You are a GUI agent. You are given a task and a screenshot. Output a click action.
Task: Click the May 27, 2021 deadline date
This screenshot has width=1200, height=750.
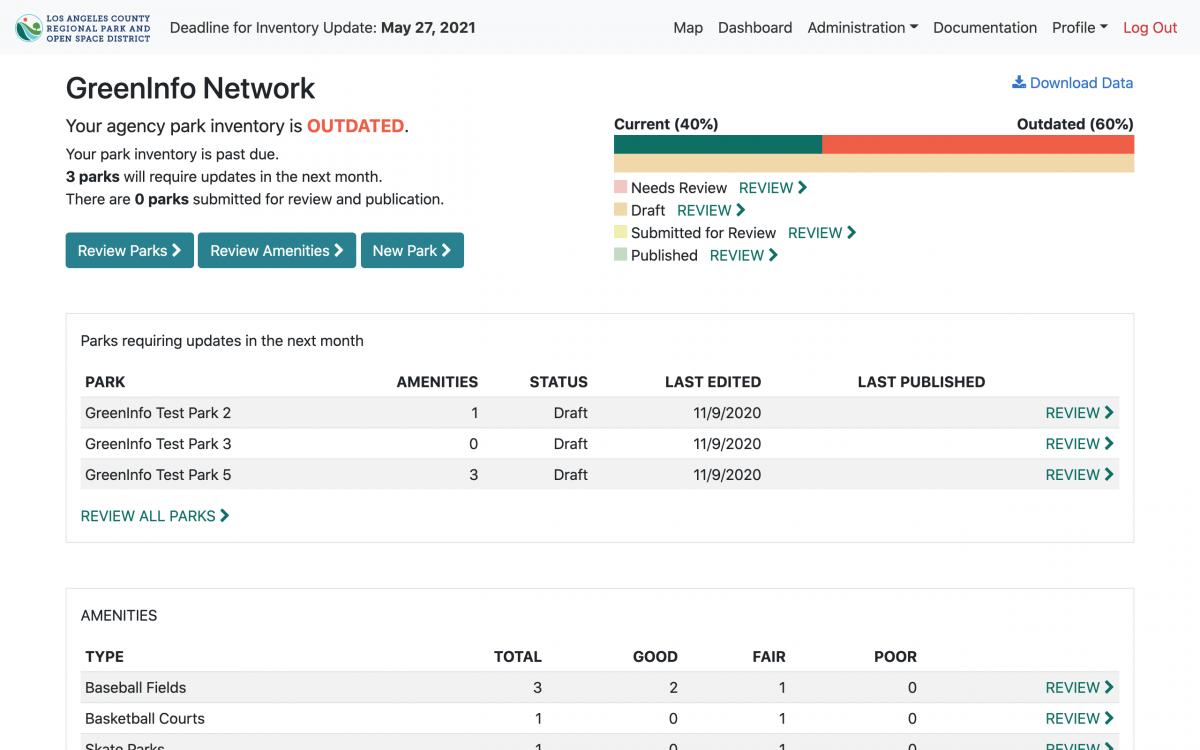point(428,28)
